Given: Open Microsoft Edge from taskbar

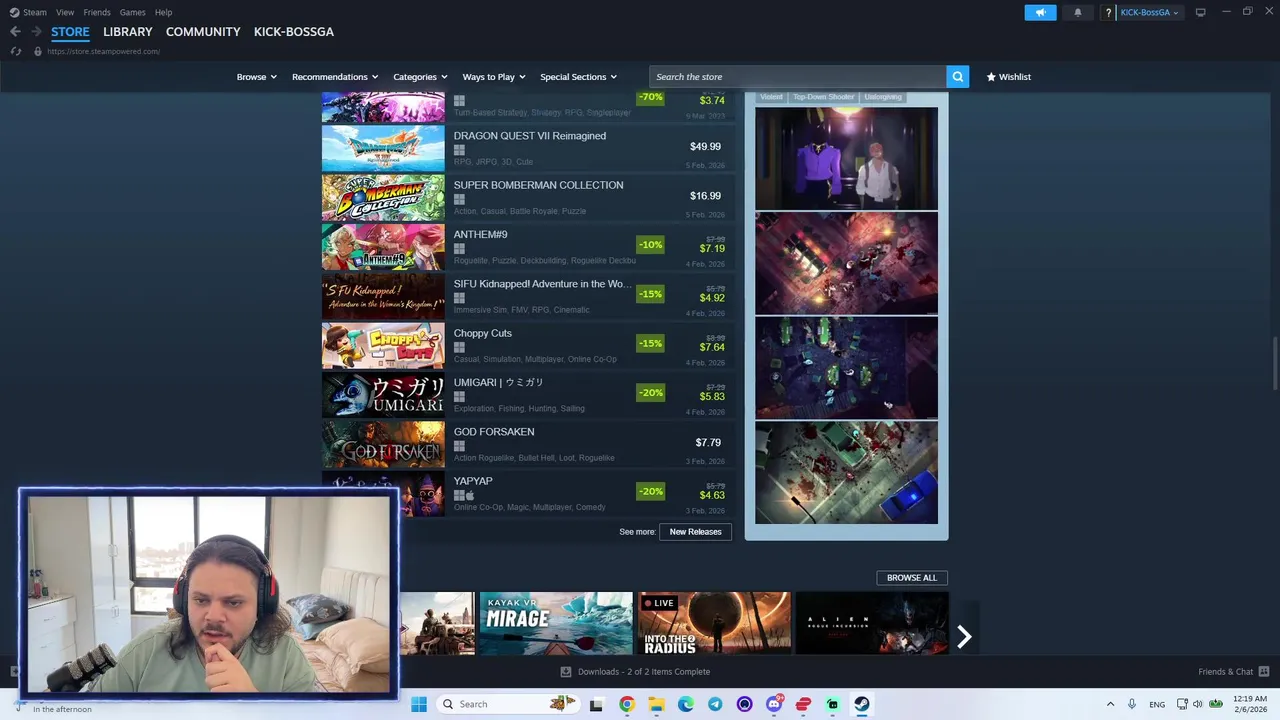Looking at the screenshot, I should click(x=685, y=704).
